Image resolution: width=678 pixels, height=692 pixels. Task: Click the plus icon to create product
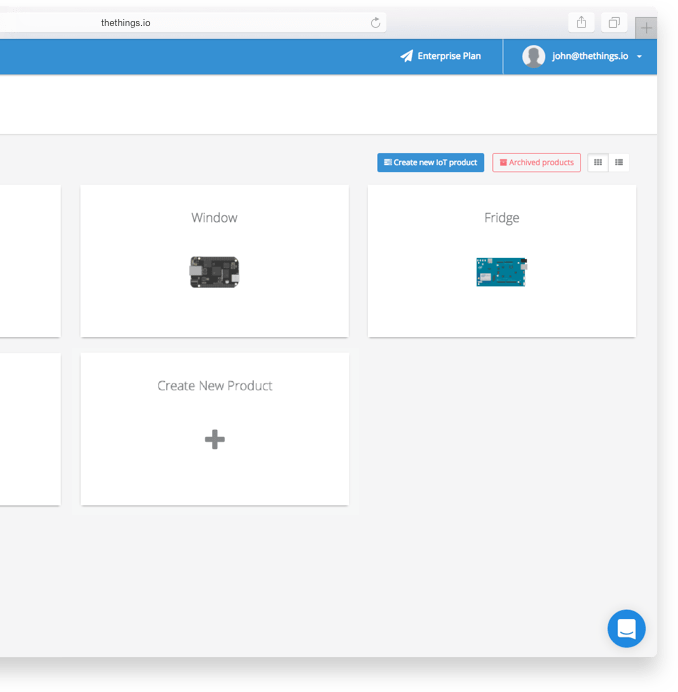click(215, 439)
